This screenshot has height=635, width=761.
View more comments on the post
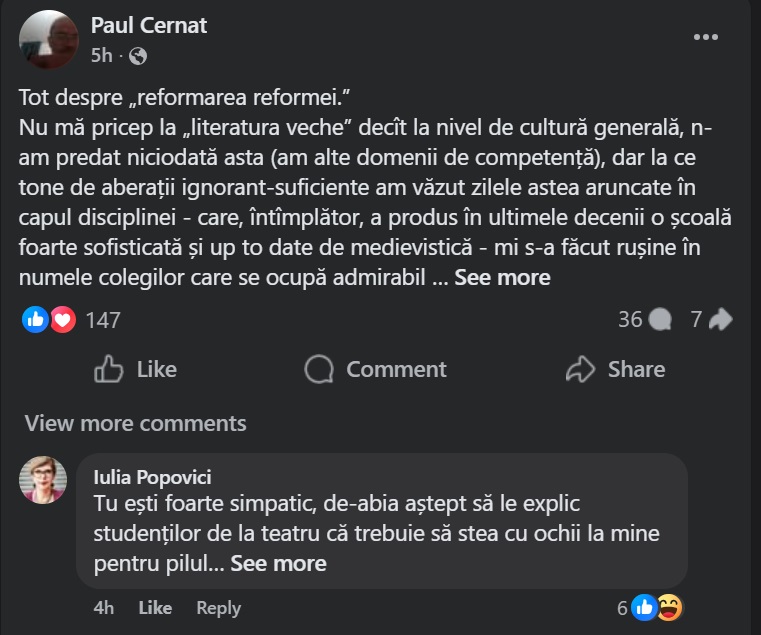(x=135, y=423)
